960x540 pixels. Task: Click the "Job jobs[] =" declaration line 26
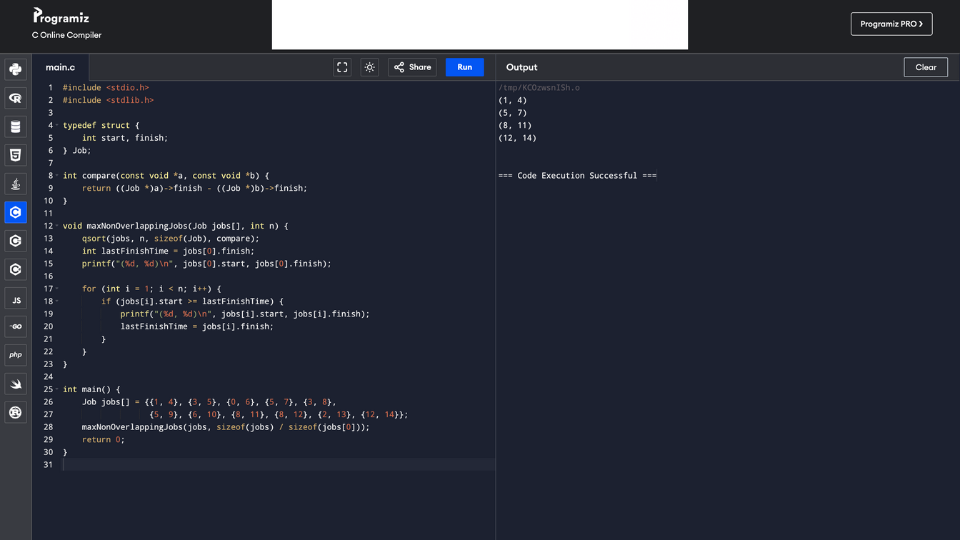tap(209, 402)
